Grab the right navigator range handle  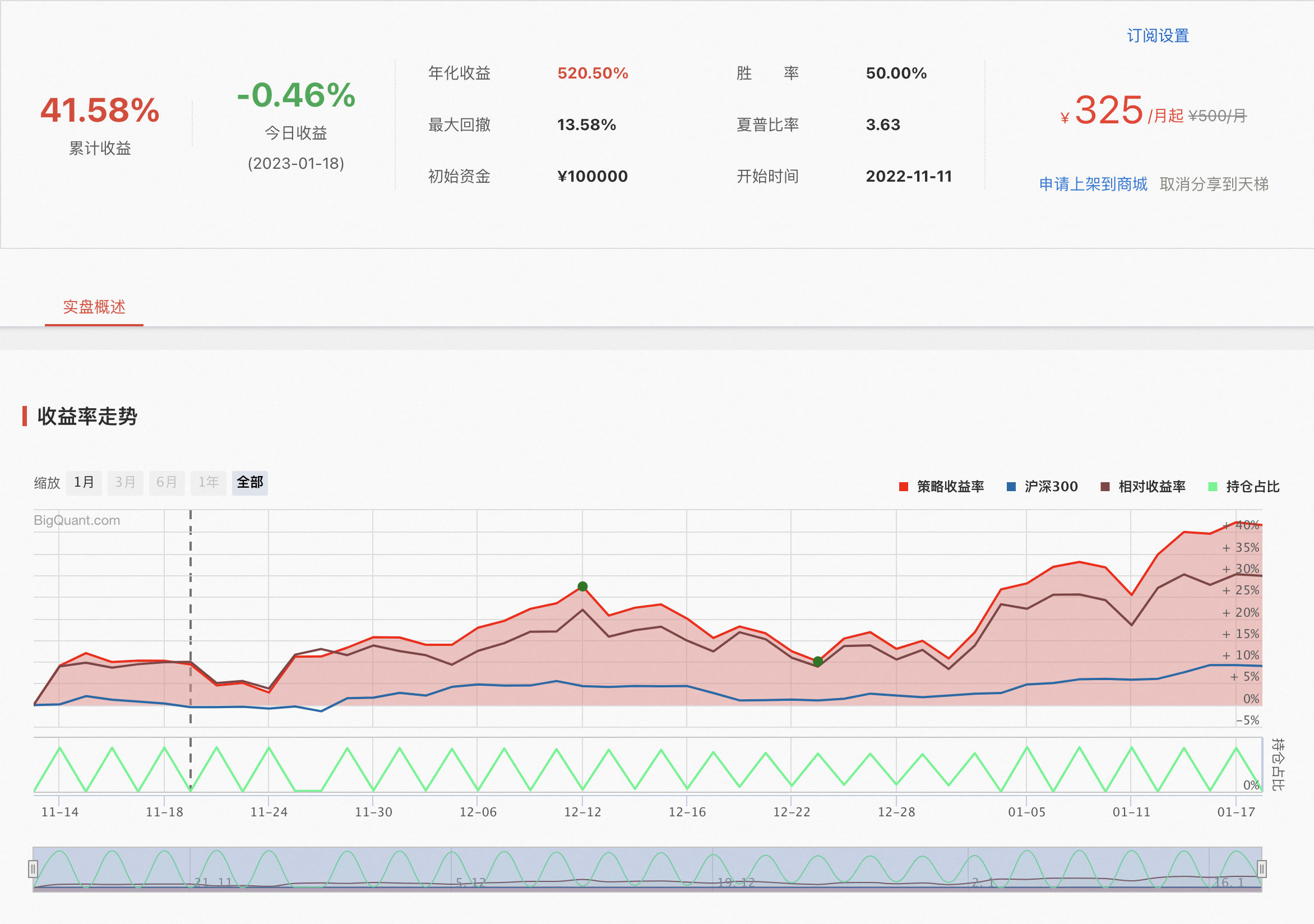[1262, 869]
